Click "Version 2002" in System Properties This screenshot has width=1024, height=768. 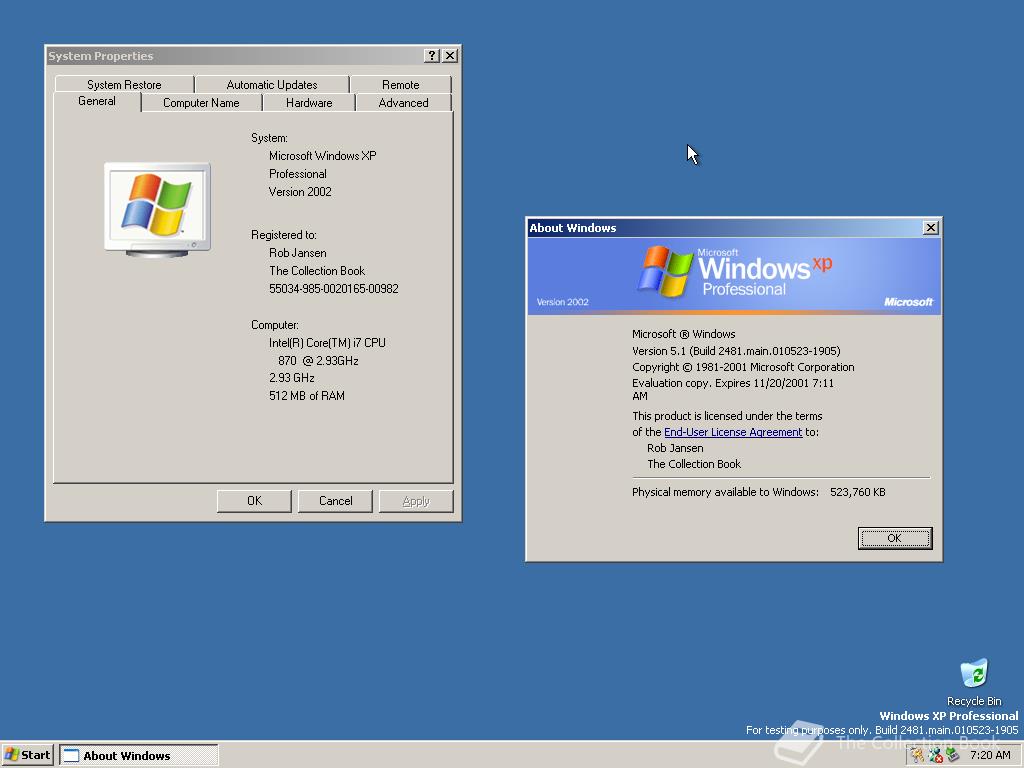[x=300, y=192]
